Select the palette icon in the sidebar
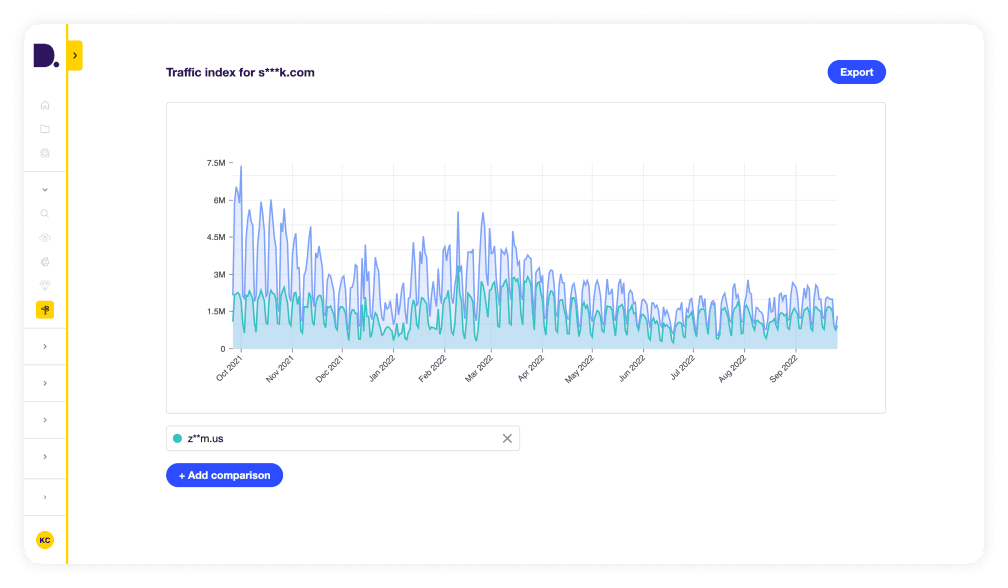The image size is (1008, 588). click(45, 261)
